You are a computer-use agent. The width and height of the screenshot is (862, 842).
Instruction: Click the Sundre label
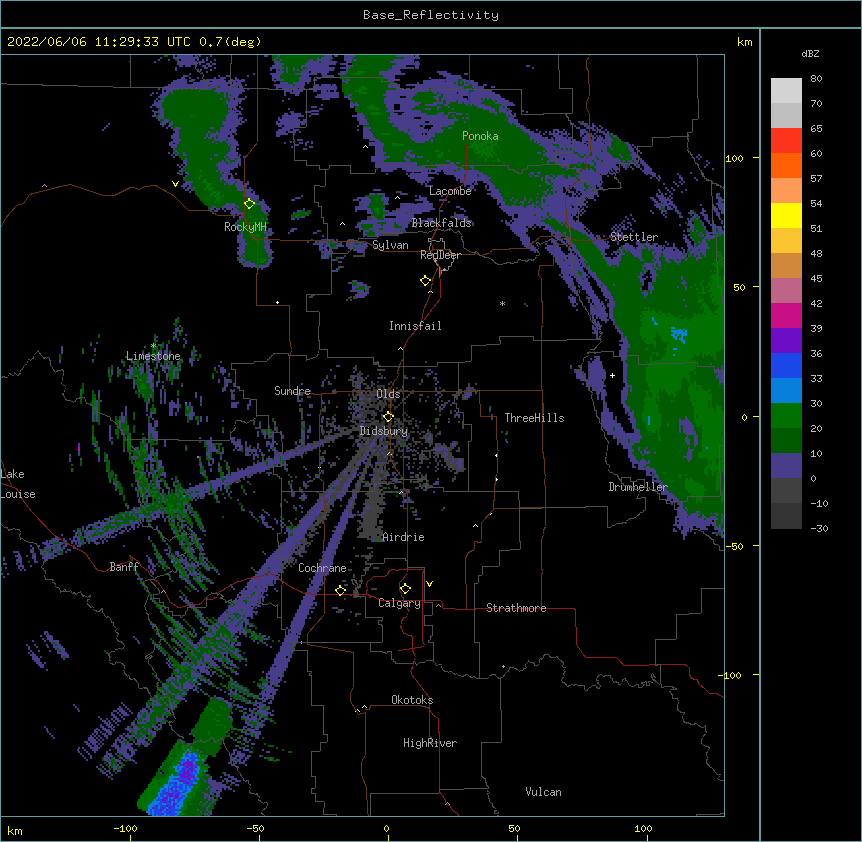click(x=292, y=391)
